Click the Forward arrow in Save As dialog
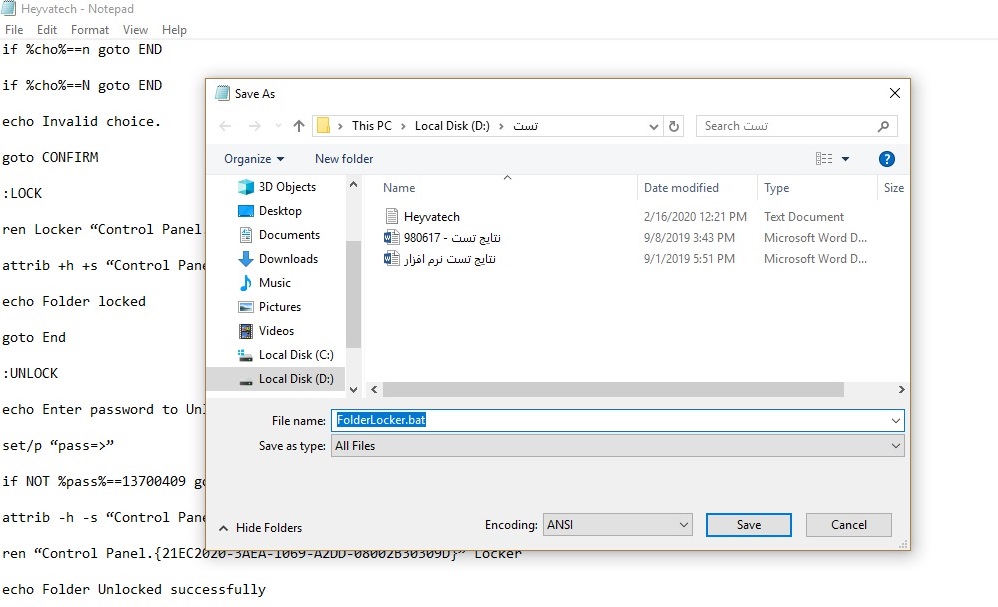998x607 pixels. (255, 126)
